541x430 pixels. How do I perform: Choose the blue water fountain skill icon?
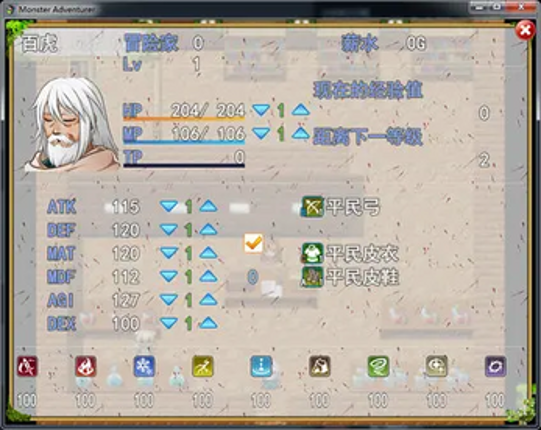261,367
